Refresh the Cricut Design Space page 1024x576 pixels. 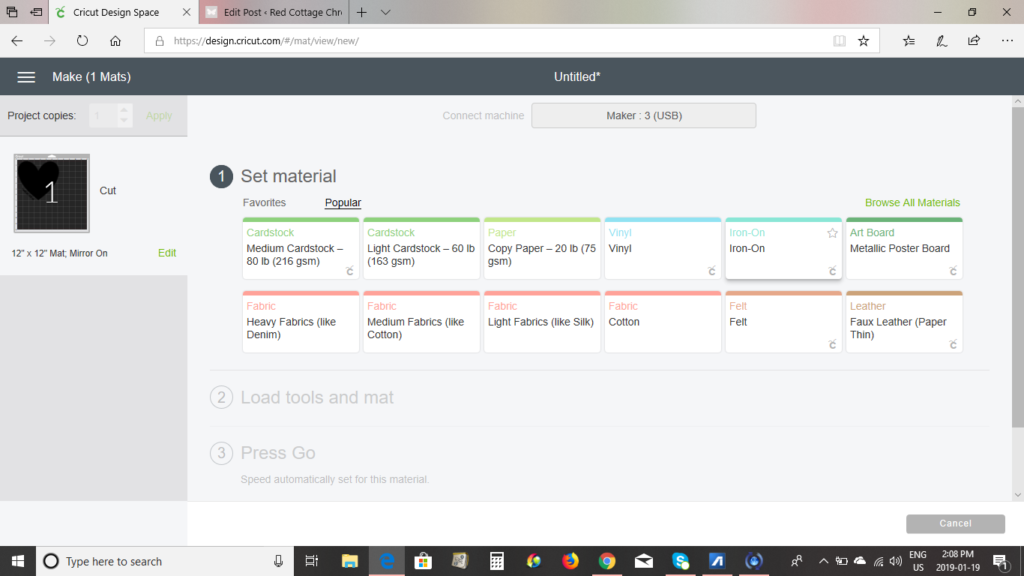[x=82, y=40]
